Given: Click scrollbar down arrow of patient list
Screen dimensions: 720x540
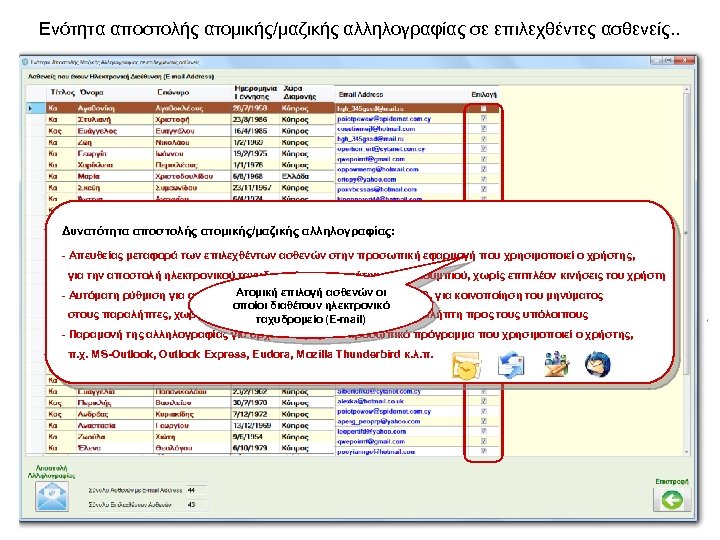Looking at the screenshot, I should (686, 452).
